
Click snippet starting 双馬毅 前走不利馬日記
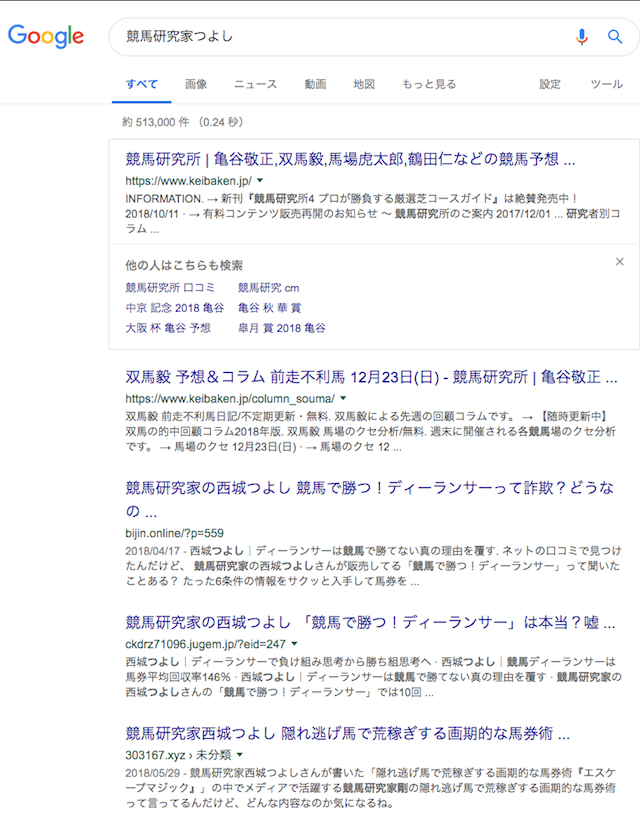tap(371, 431)
